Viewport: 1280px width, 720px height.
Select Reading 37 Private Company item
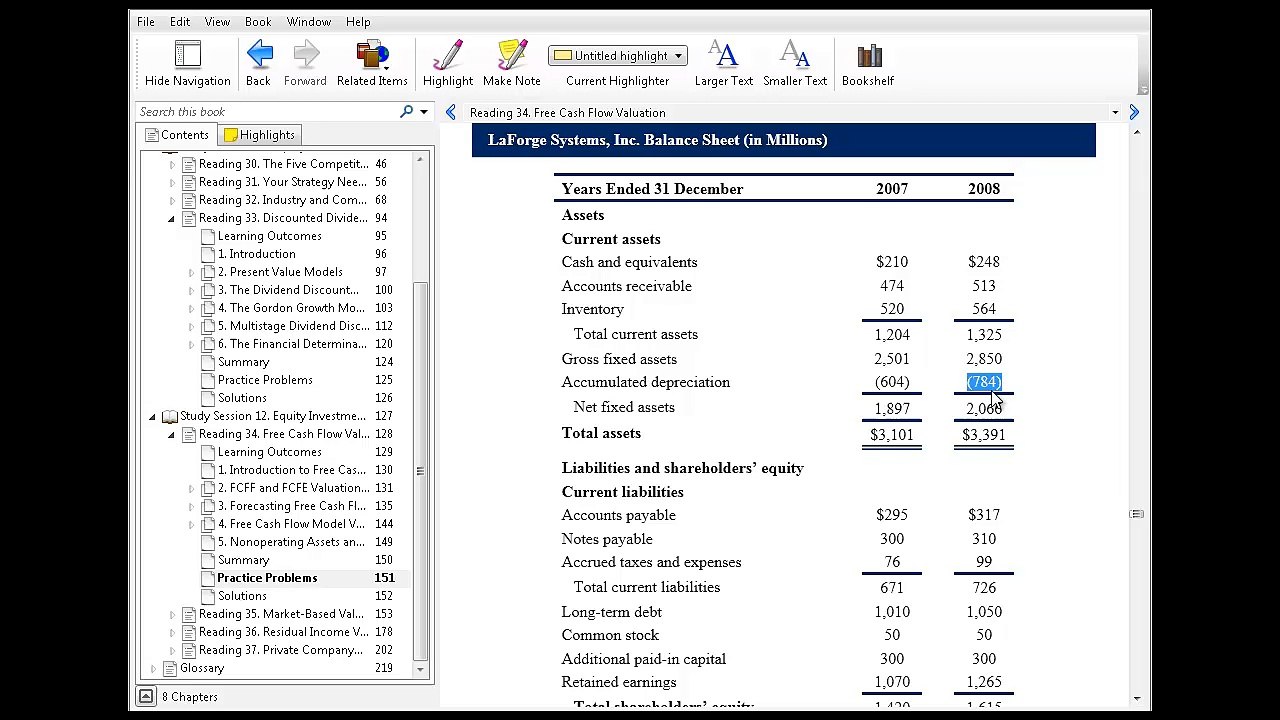coord(281,650)
